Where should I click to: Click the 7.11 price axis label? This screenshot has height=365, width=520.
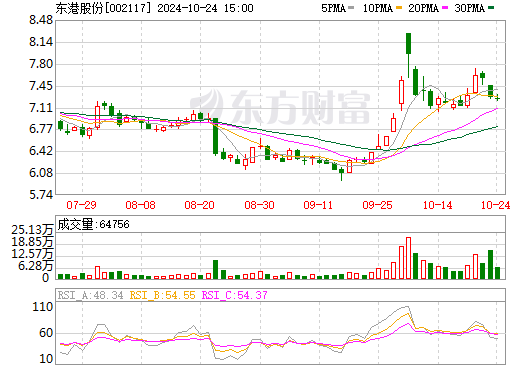click(x=41, y=108)
